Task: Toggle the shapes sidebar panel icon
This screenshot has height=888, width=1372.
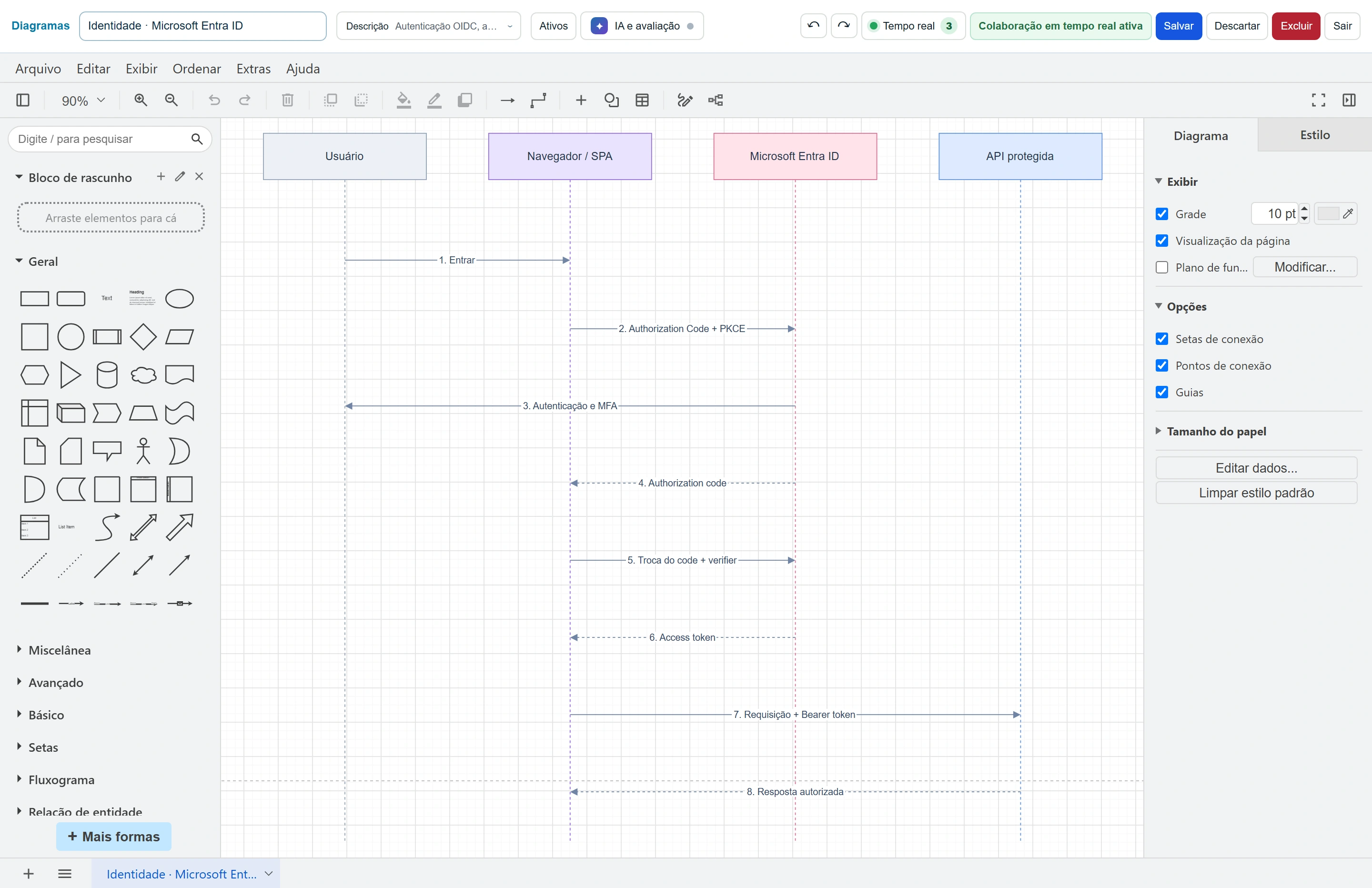Action: click(23, 101)
